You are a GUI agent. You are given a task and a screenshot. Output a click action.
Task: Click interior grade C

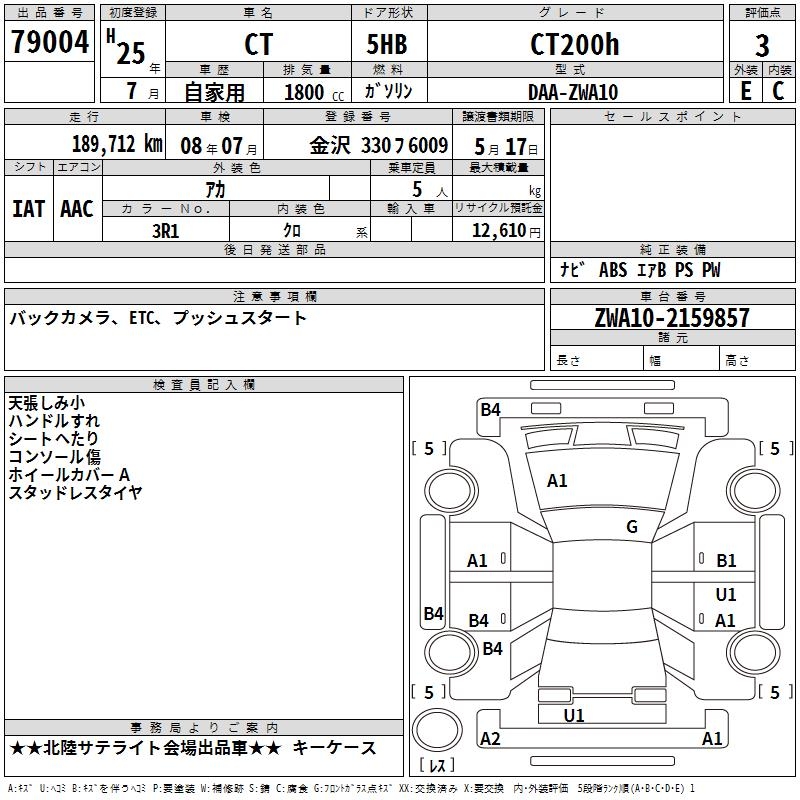coord(778,91)
